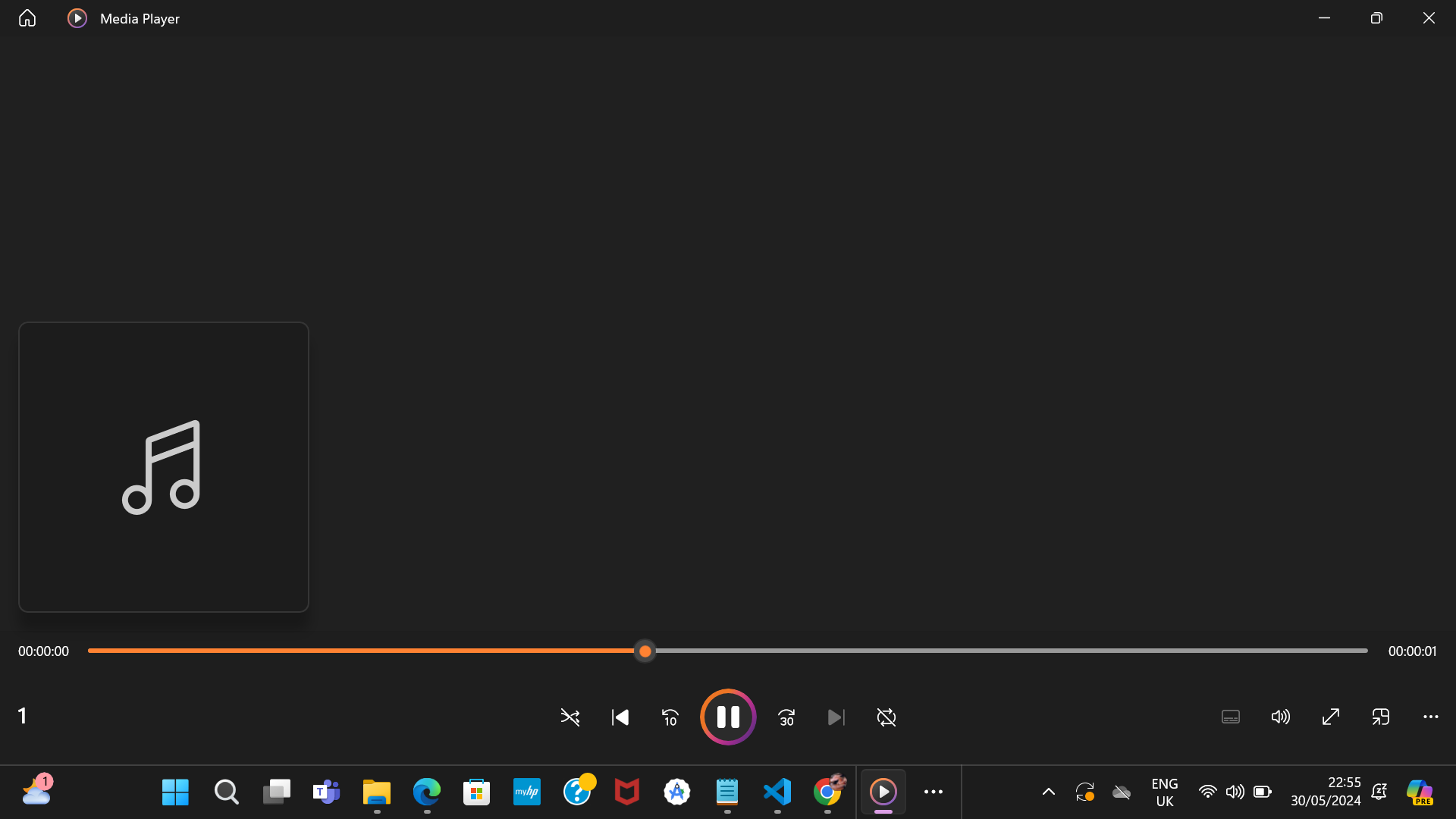Screen dimensions: 1456x819
Task: Switch to mini player view
Action: click(x=1381, y=717)
